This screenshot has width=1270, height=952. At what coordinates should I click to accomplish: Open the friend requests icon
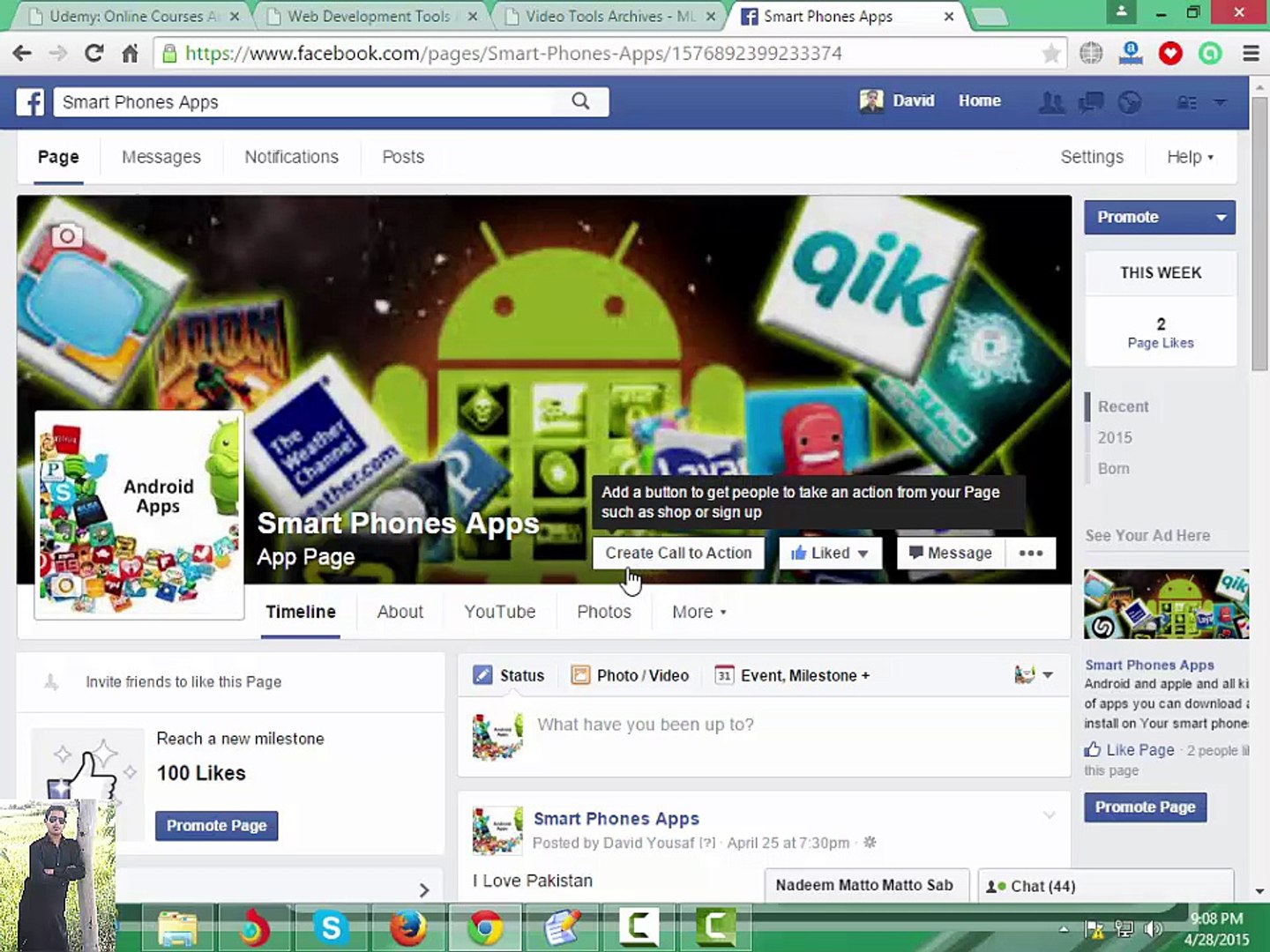[x=1051, y=102]
